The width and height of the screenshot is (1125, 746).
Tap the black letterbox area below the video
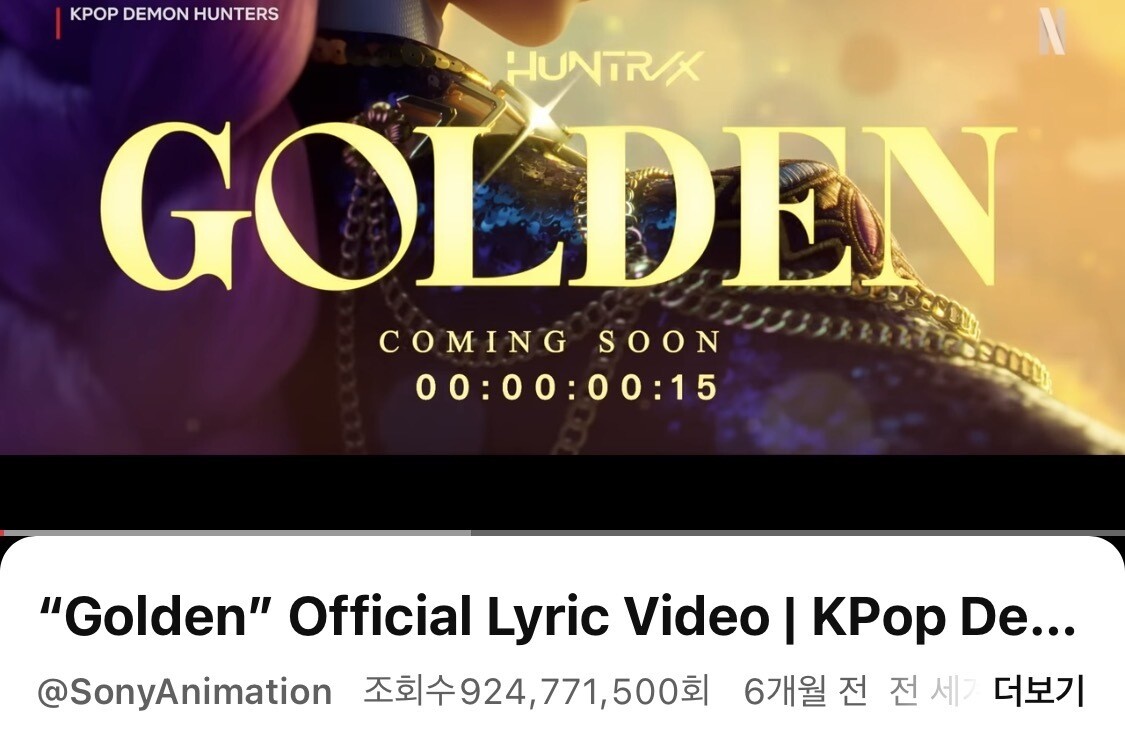coord(562,493)
